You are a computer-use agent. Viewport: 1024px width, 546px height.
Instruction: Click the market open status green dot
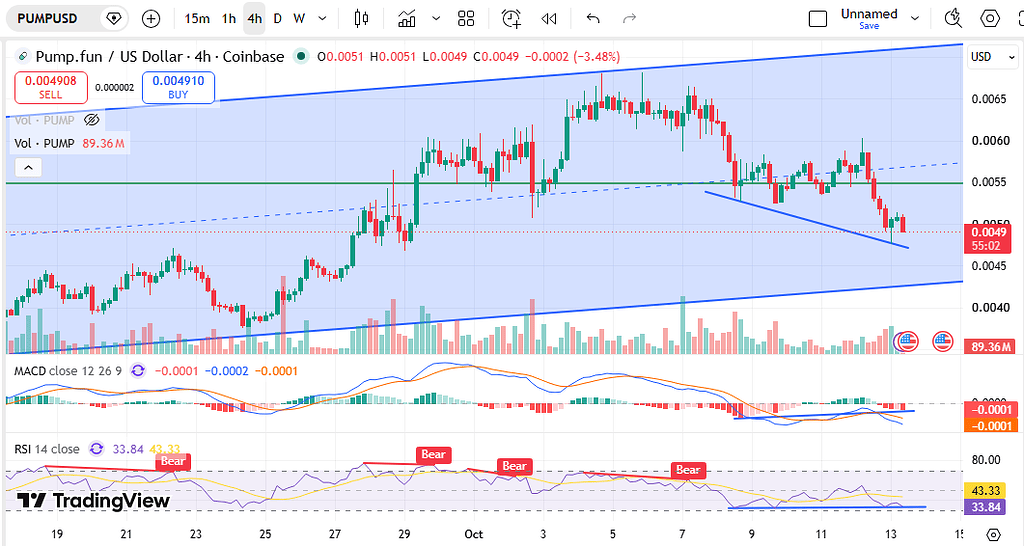(300, 57)
